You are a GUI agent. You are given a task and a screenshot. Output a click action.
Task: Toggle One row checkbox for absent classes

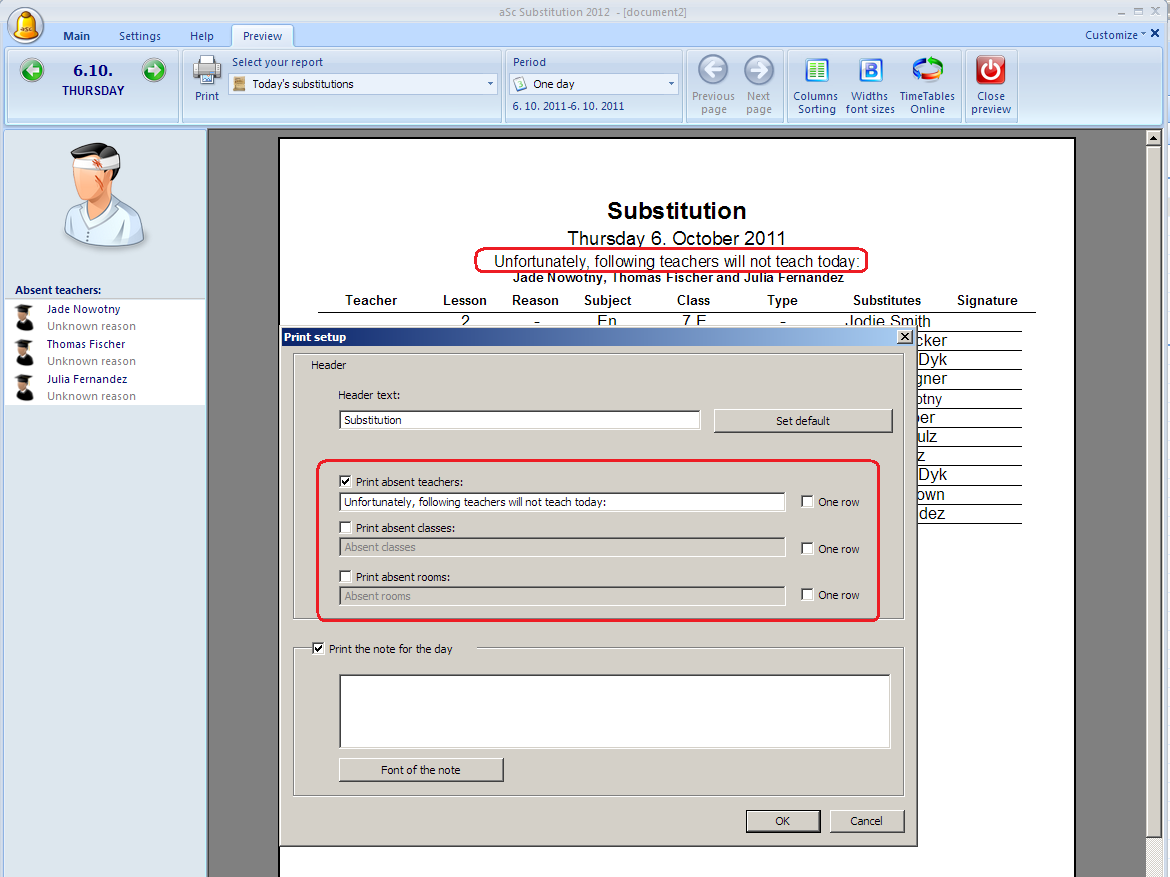point(807,548)
